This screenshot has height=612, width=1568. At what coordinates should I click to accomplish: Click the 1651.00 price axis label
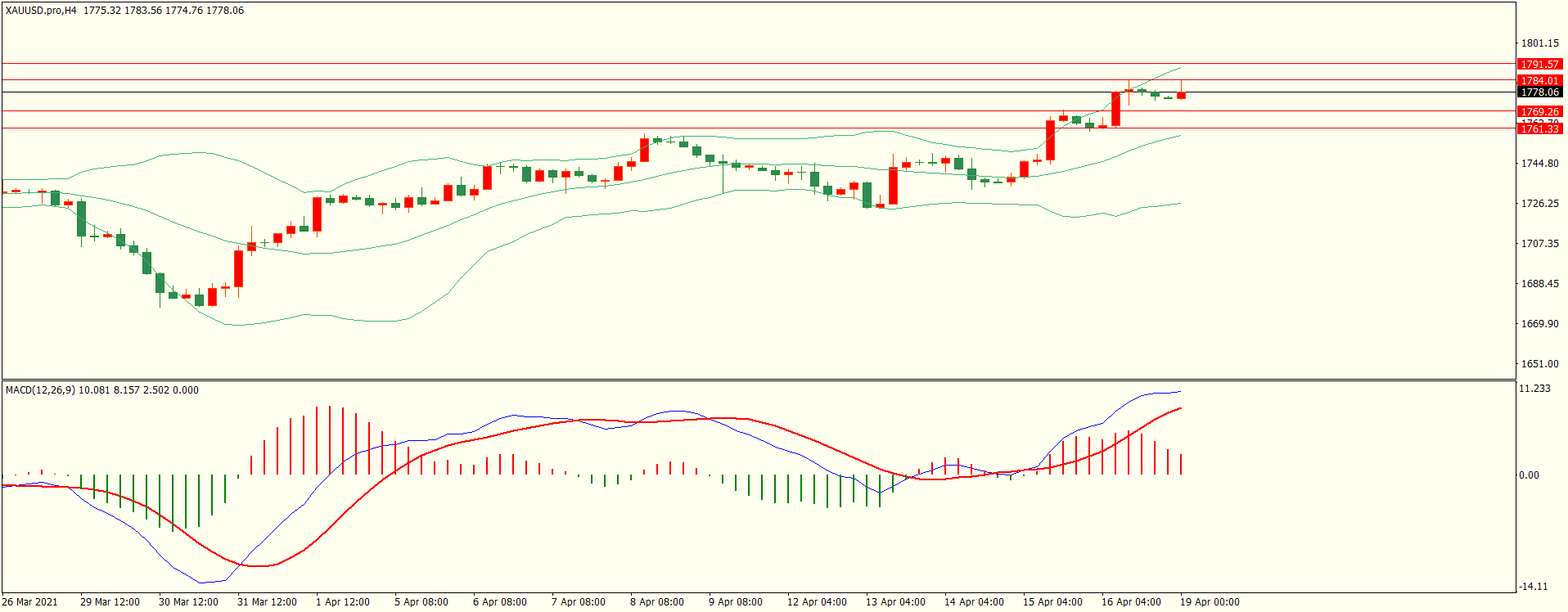point(1539,364)
